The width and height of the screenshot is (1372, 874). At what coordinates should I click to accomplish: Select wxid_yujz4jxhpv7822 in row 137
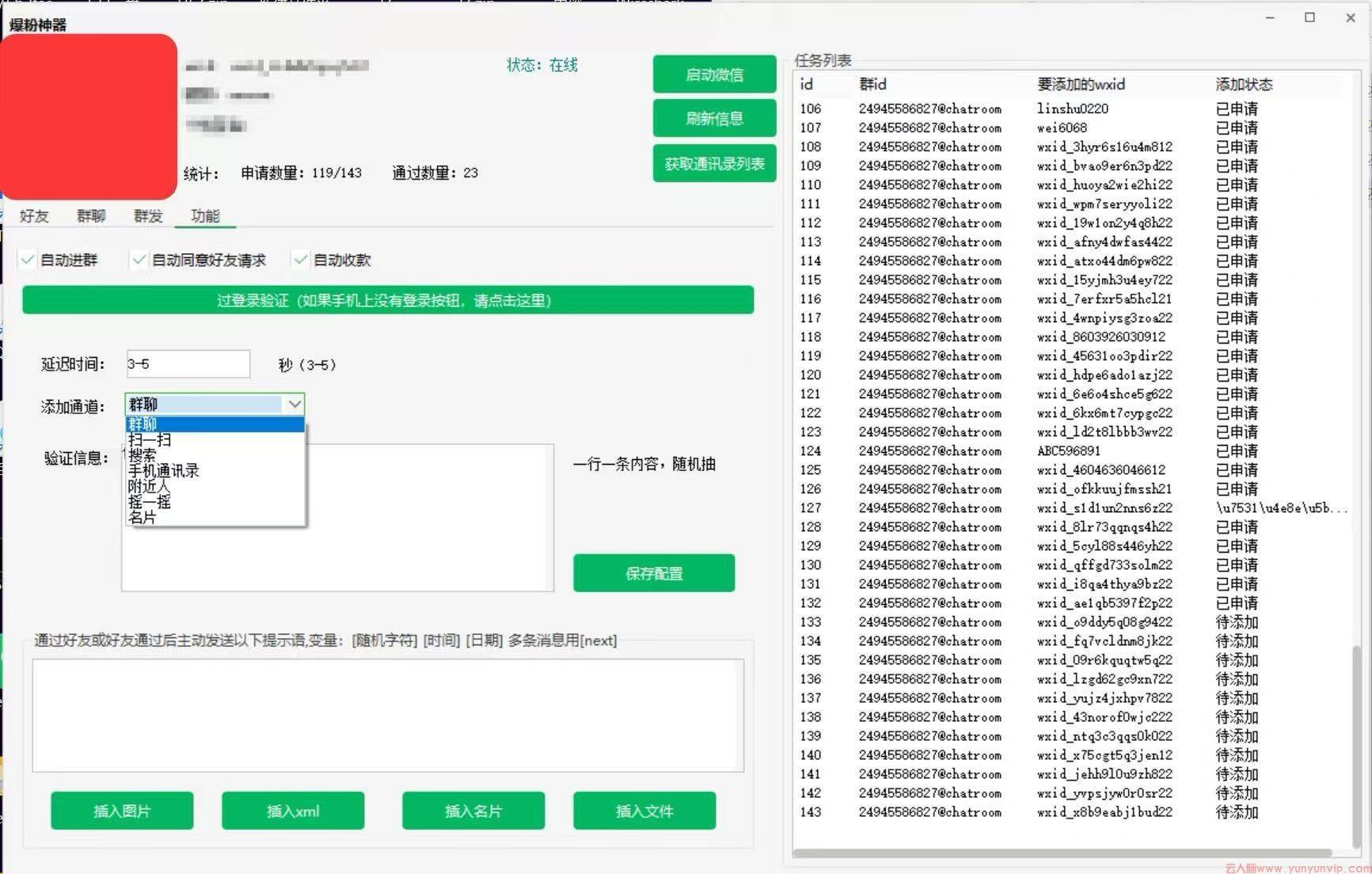click(1104, 697)
